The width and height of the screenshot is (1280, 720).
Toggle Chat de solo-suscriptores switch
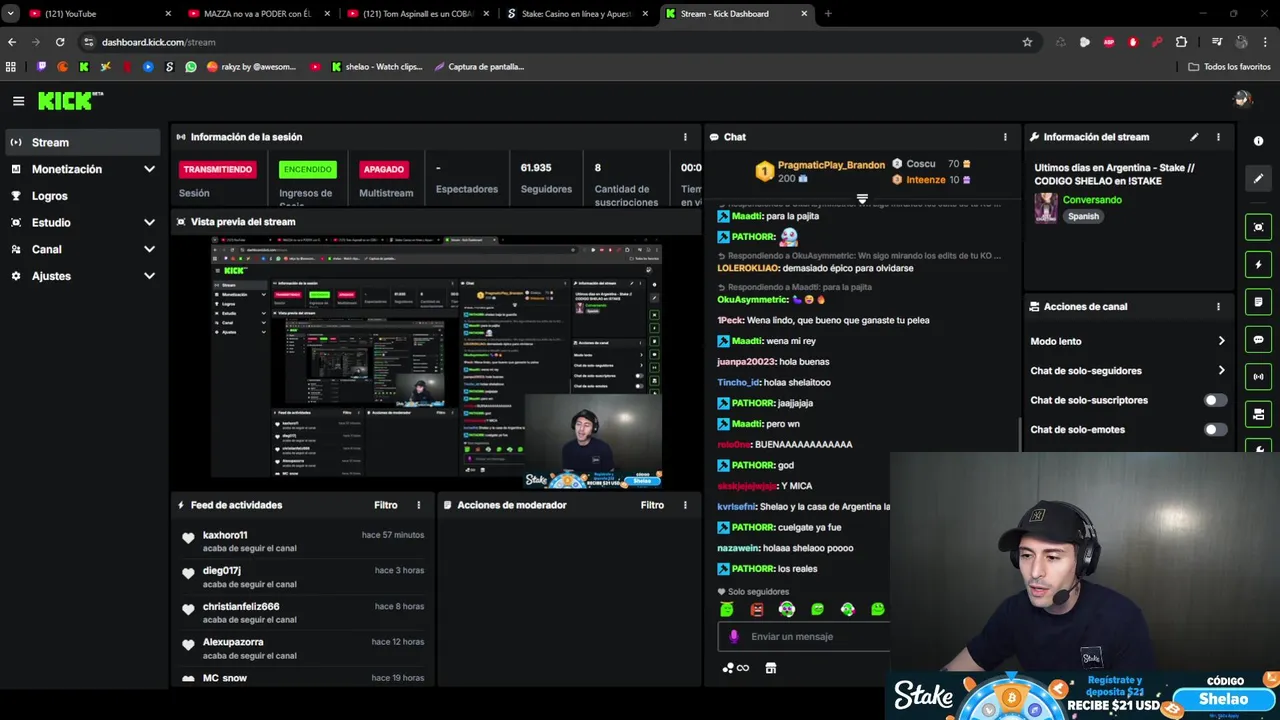pyautogui.click(x=1215, y=400)
